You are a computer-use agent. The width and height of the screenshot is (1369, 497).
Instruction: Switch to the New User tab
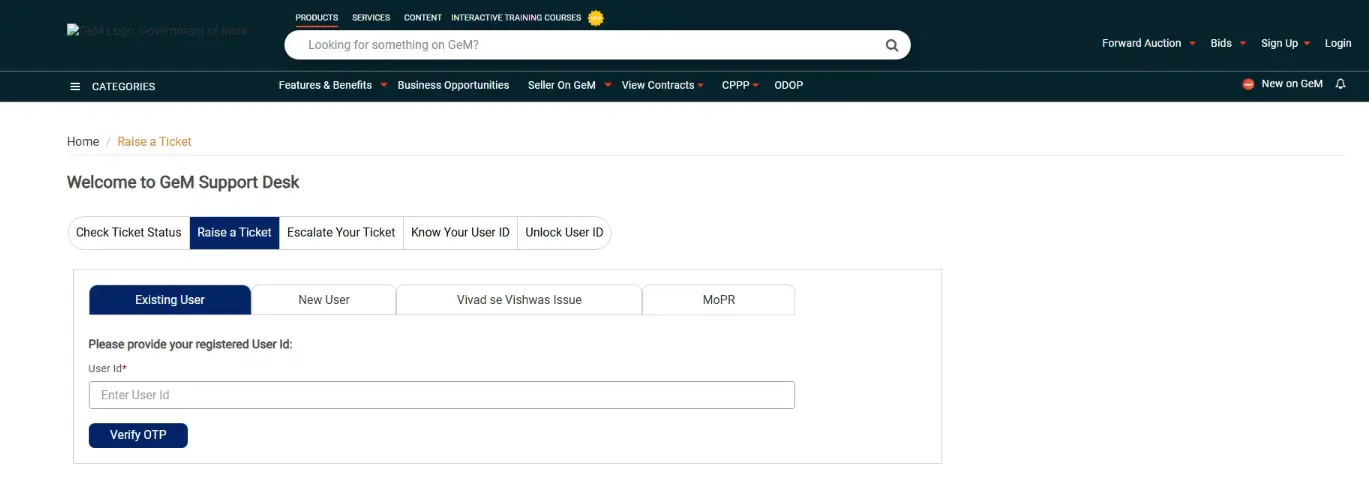pyautogui.click(x=324, y=300)
